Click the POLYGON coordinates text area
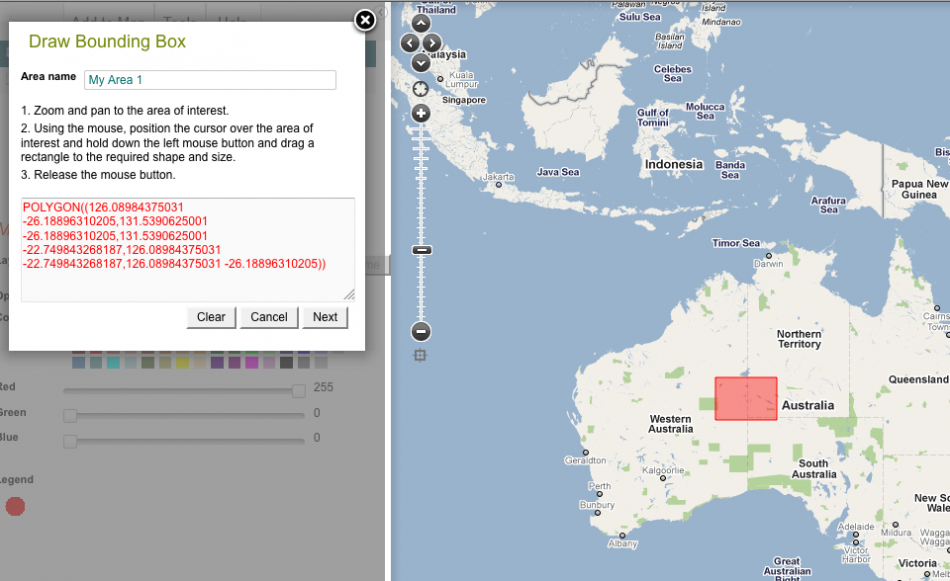Image resolution: width=950 pixels, height=581 pixels. [188, 249]
